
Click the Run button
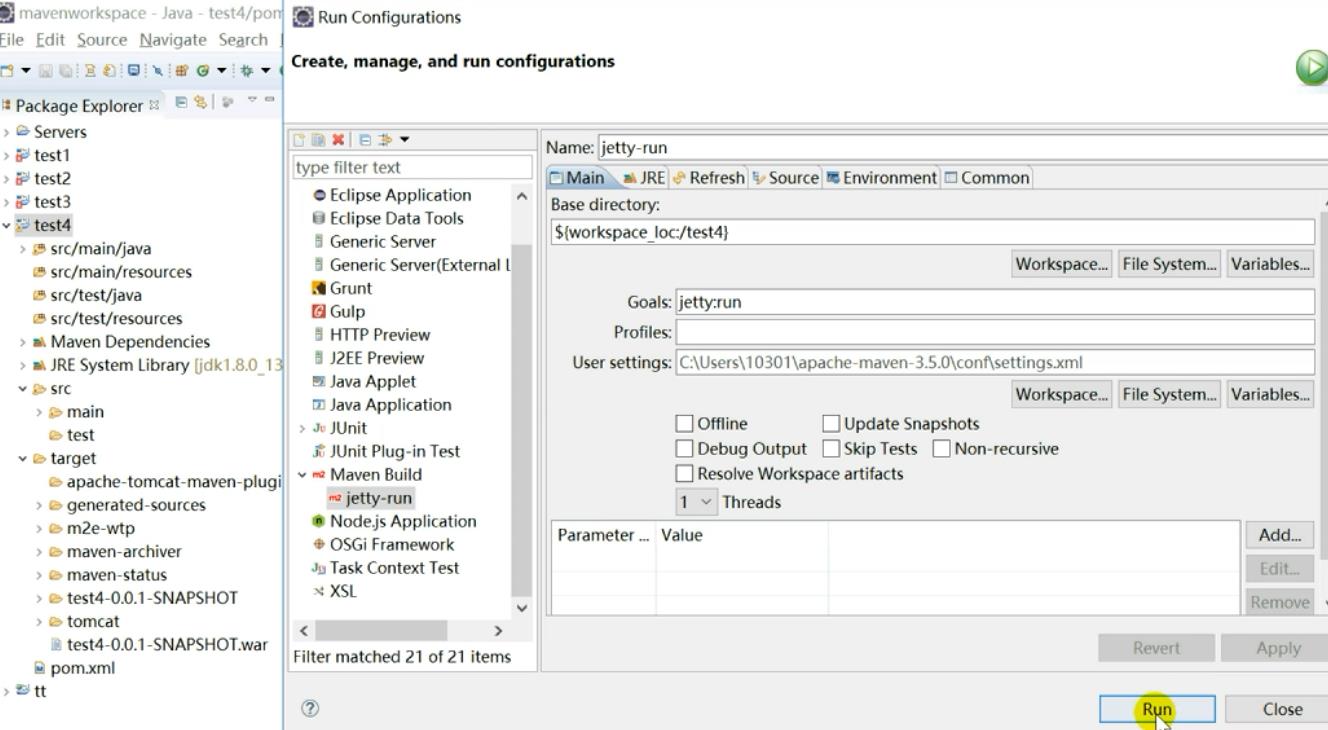(x=1157, y=709)
